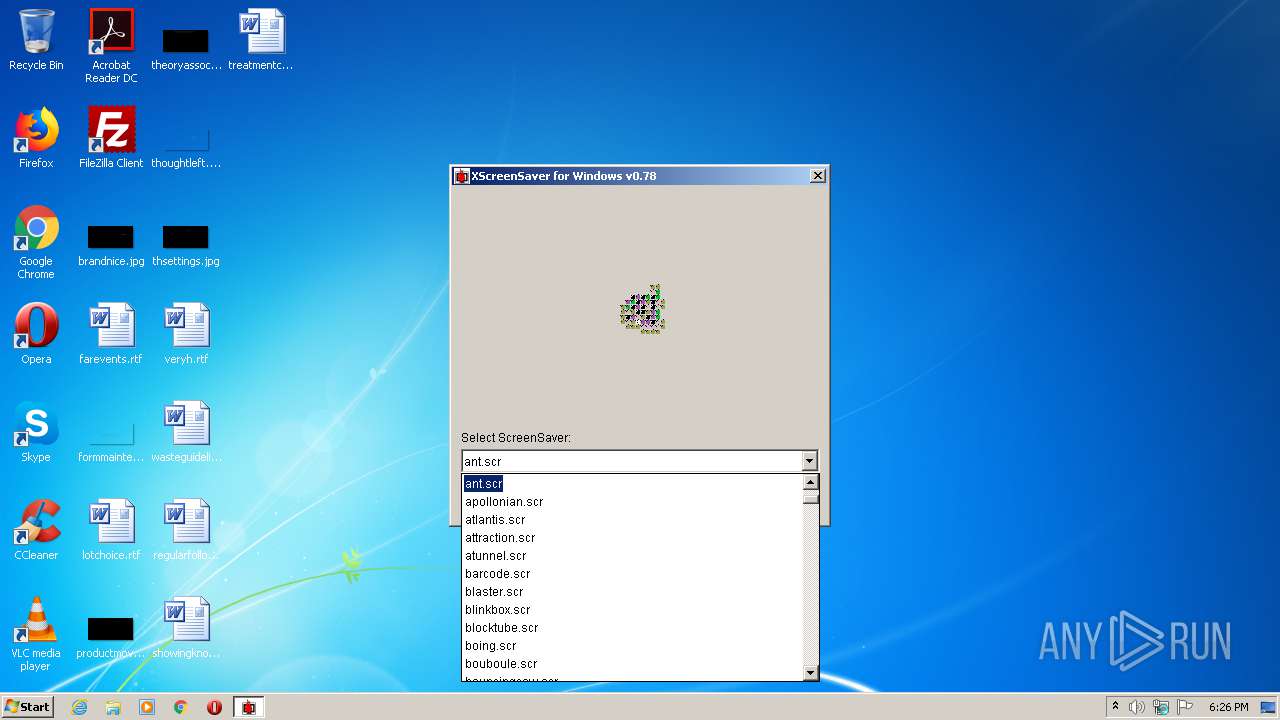Choose bouboule.scr from the list
The height and width of the screenshot is (720, 1280).
coord(632,664)
